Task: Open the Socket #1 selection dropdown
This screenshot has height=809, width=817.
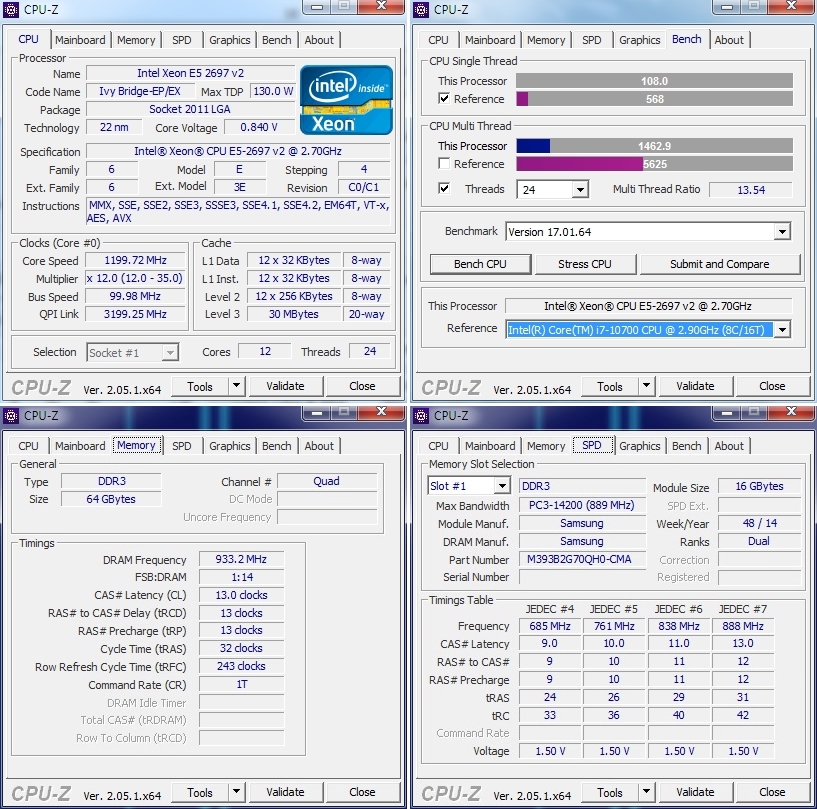Action: [169, 353]
